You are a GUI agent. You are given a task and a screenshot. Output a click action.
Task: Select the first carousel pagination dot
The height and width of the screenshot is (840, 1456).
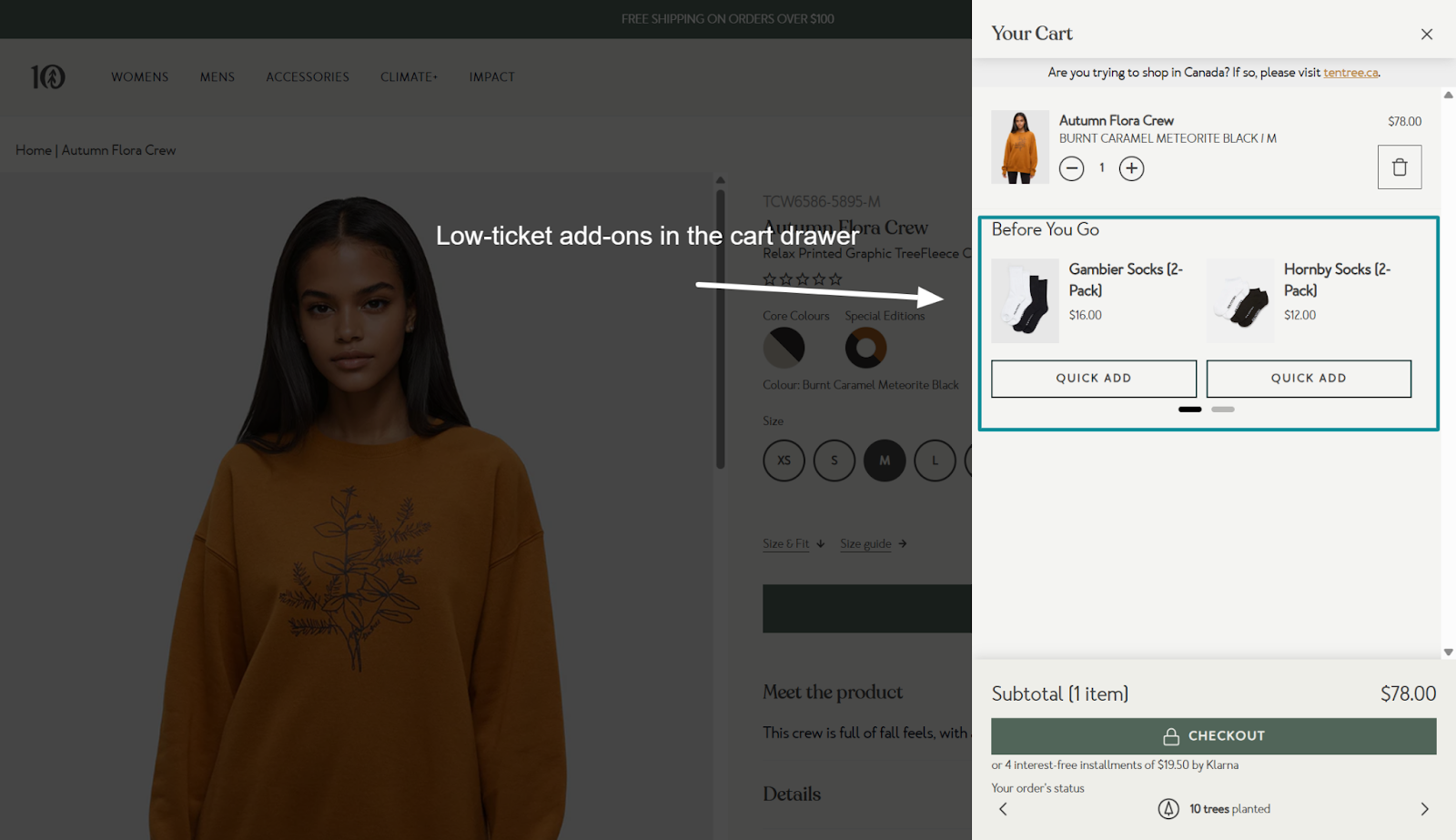tap(1189, 410)
